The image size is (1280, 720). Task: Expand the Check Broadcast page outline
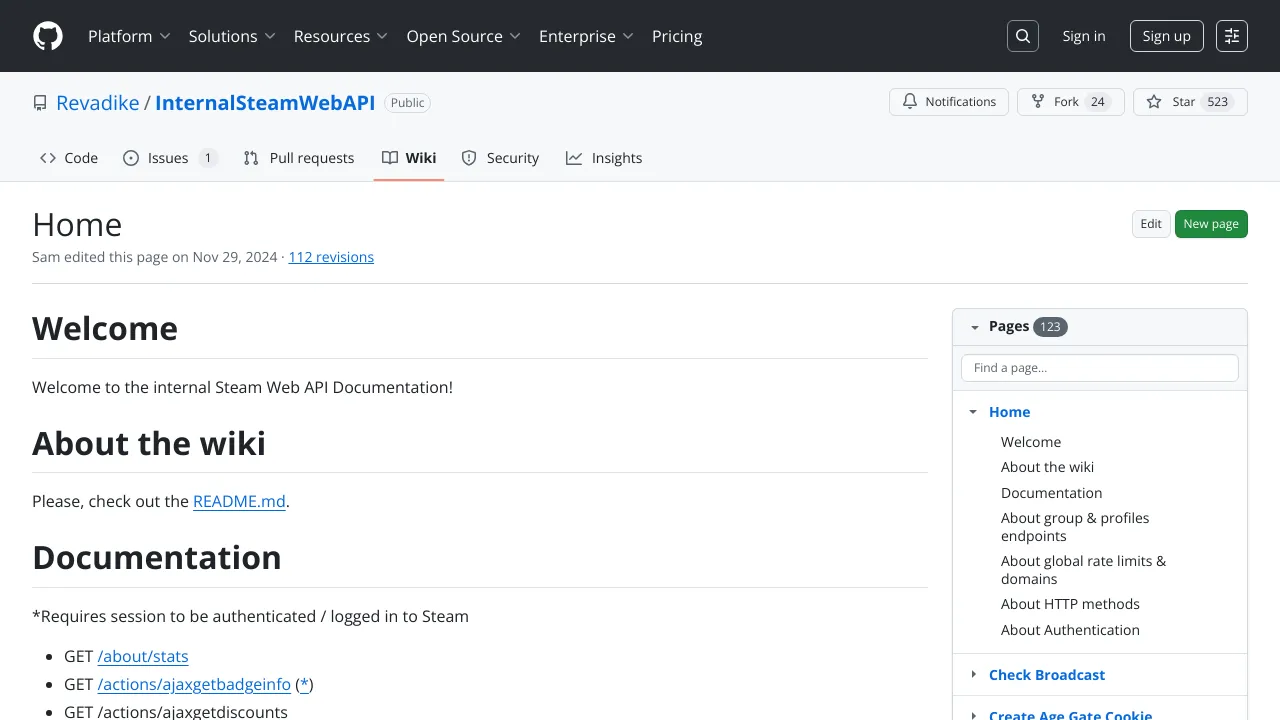pos(973,675)
